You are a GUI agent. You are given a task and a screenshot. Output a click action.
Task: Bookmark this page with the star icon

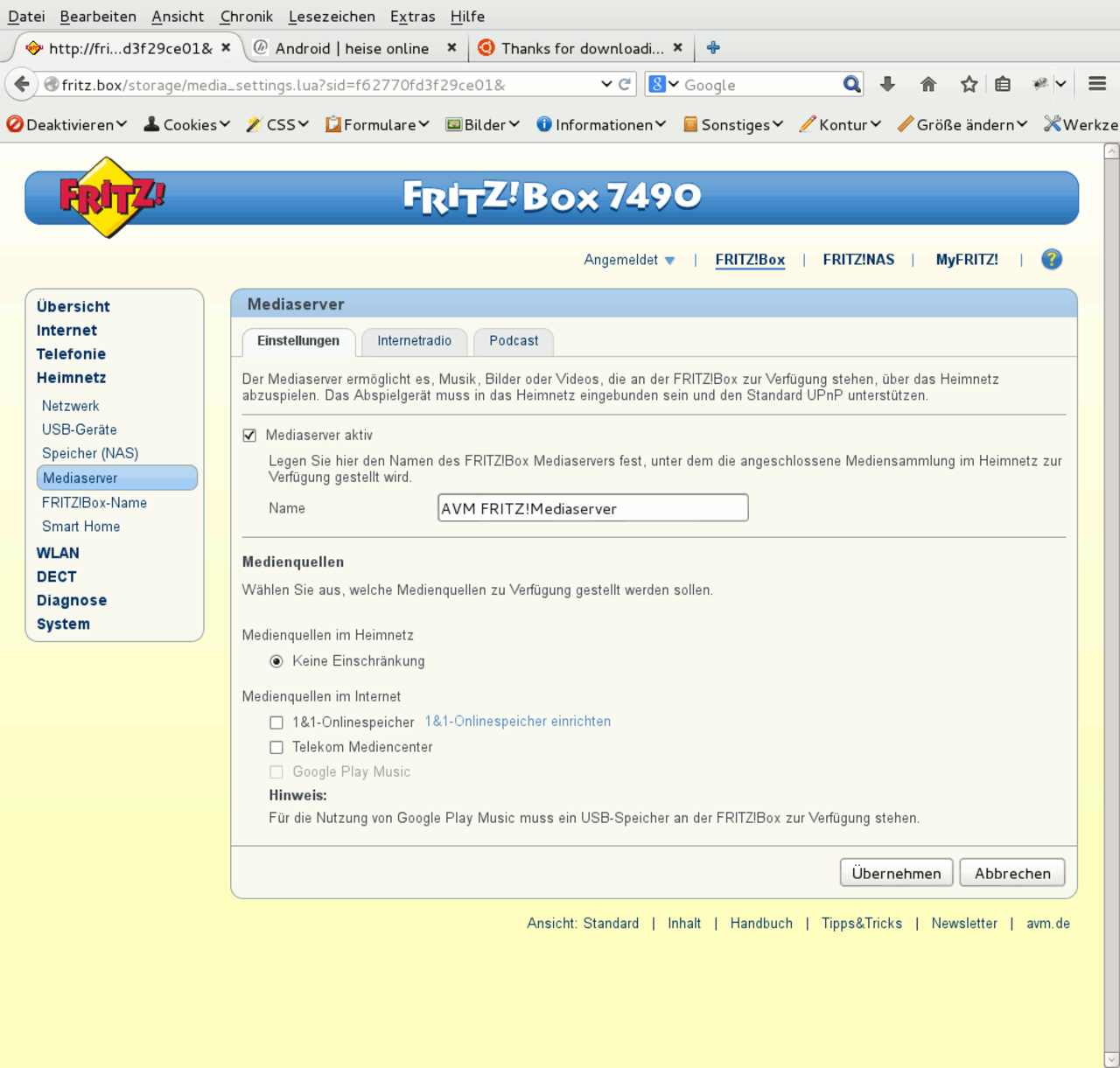point(969,84)
